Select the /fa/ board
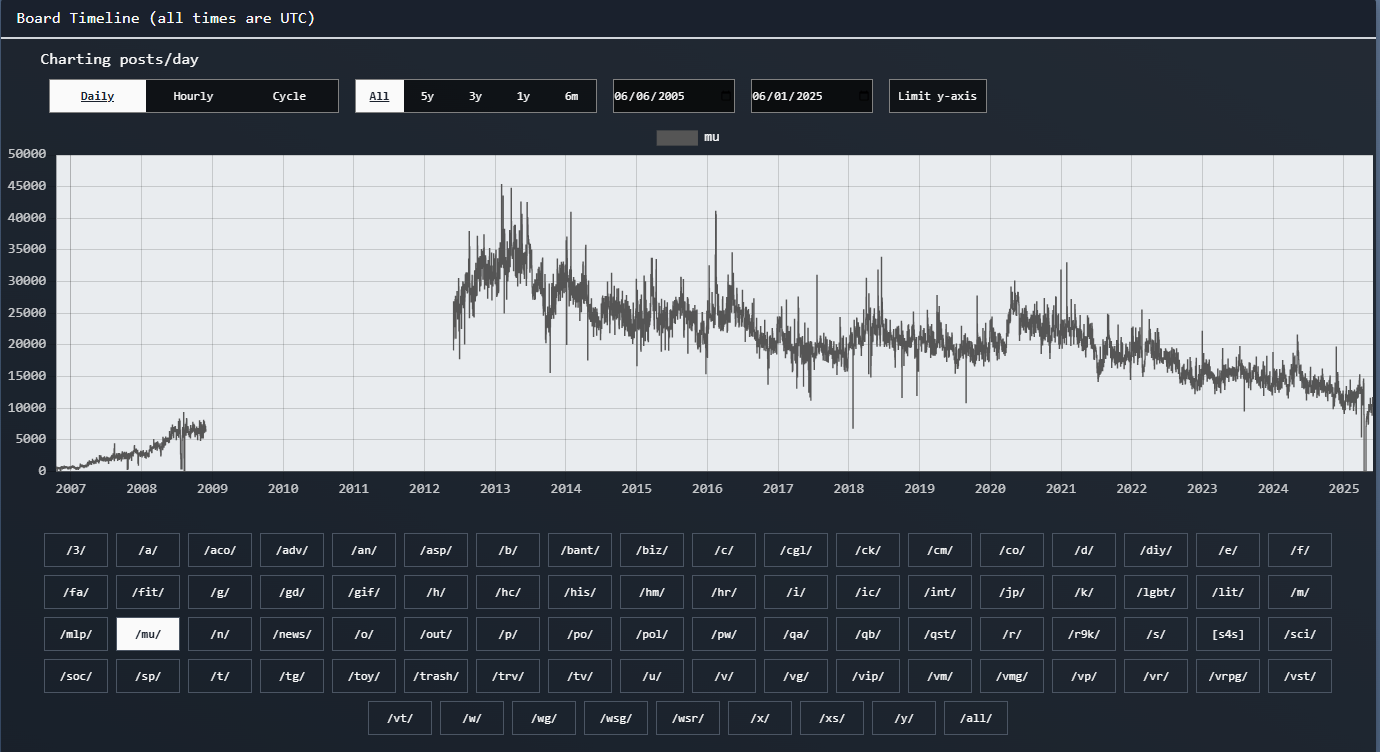 (x=76, y=592)
